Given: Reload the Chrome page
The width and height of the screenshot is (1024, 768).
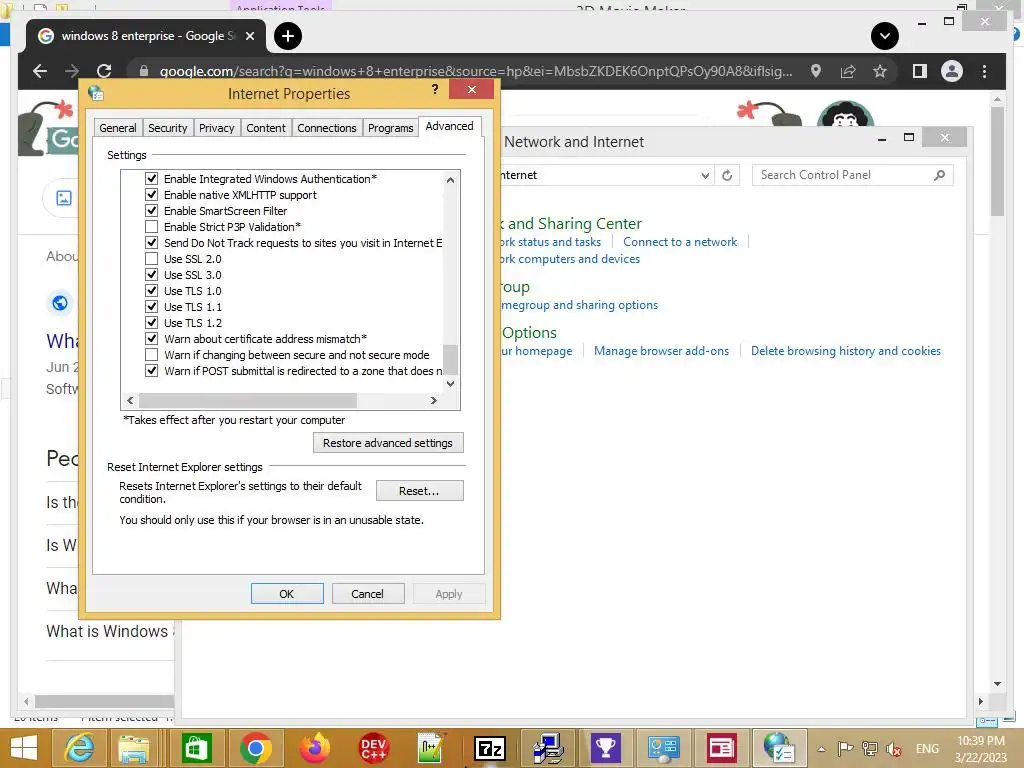Looking at the screenshot, I should [104, 71].
